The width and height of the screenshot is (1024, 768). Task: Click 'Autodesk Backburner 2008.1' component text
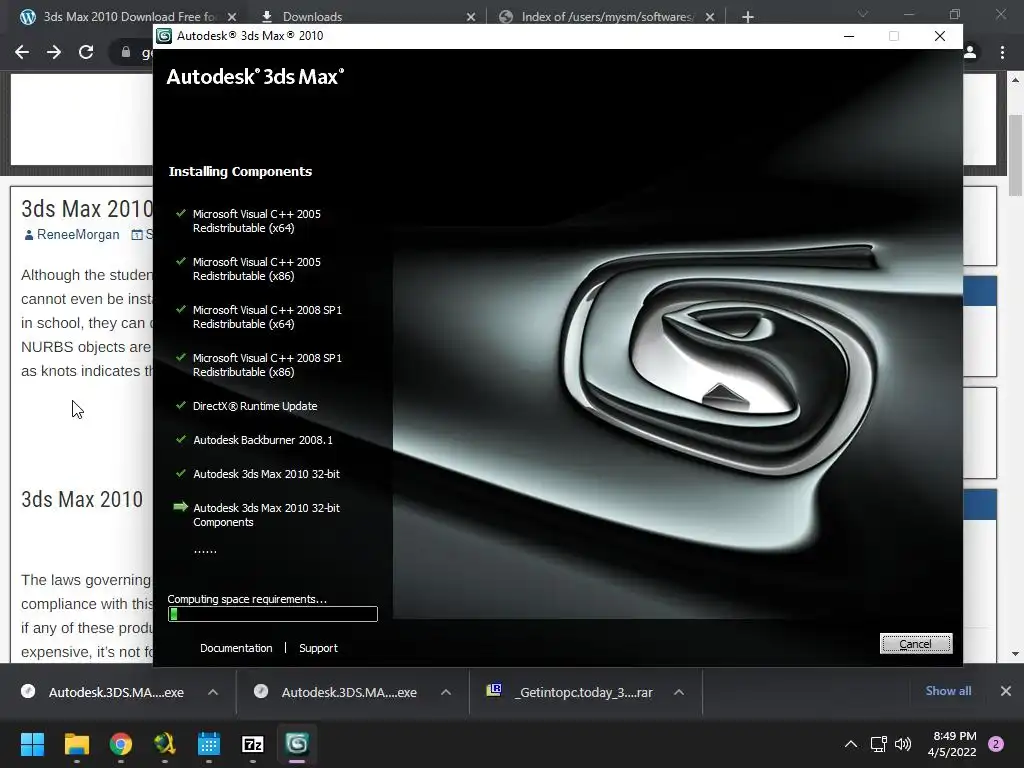pos(263,440)
